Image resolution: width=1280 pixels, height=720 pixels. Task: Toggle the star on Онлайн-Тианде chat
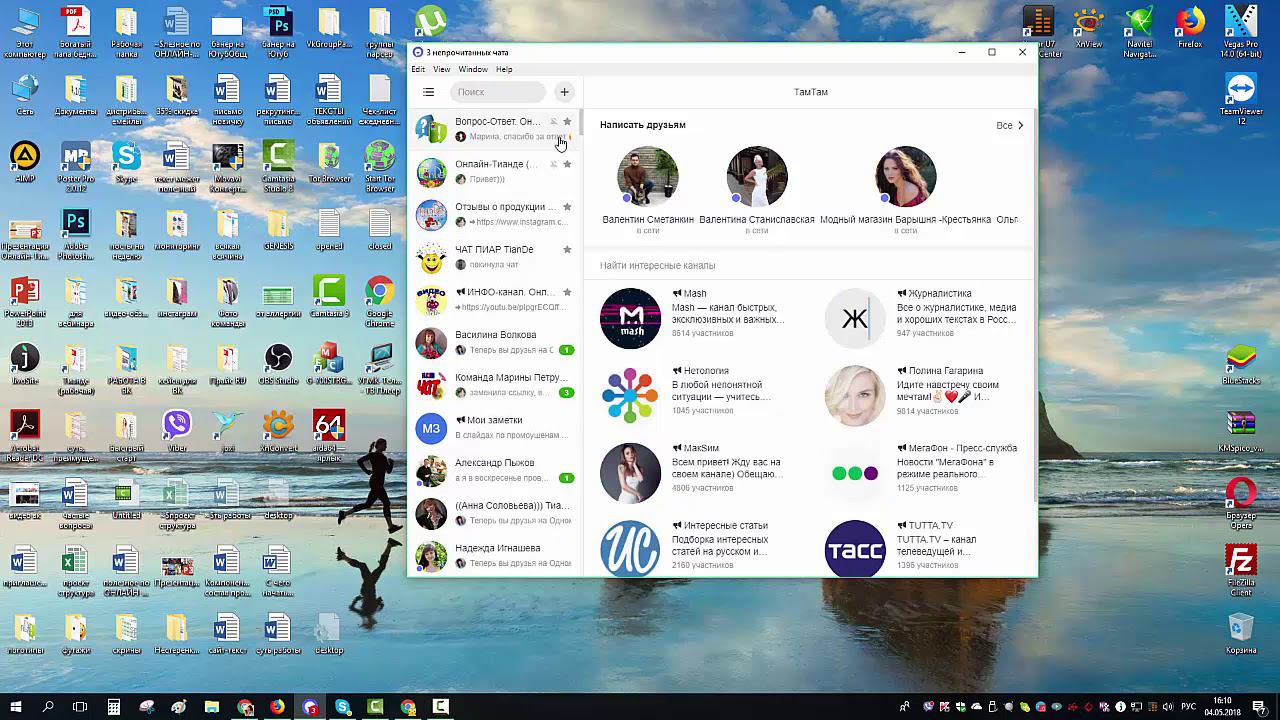point(567,164)
